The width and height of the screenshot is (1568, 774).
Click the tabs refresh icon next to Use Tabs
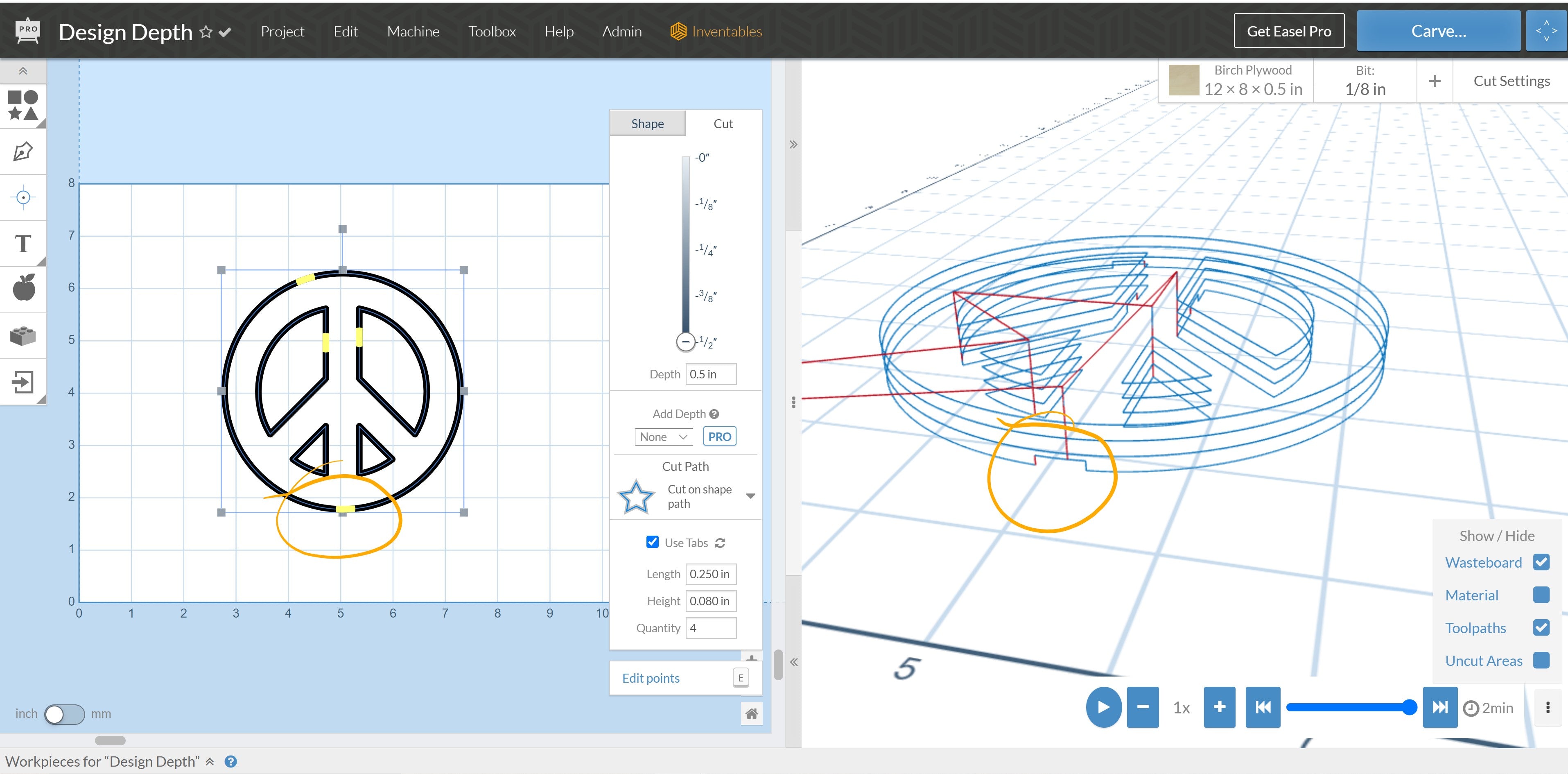point(721,543)
